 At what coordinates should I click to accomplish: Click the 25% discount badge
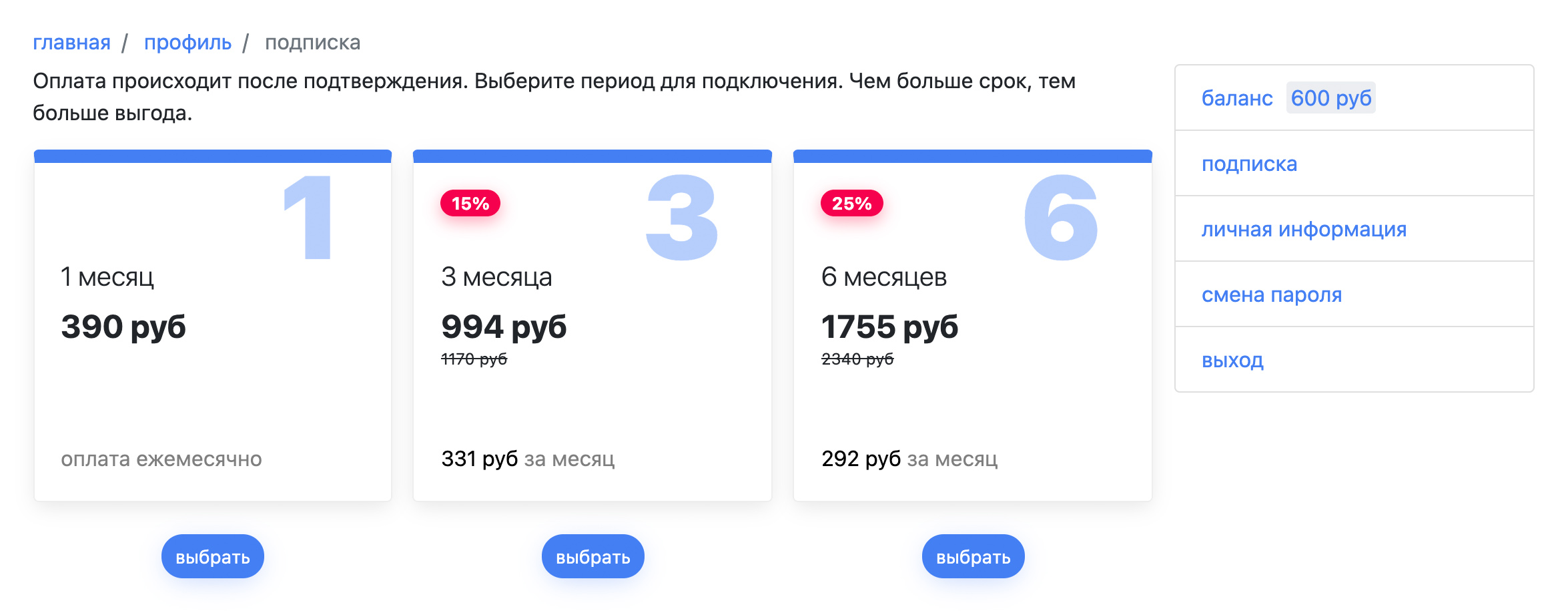tap(851, 203)
